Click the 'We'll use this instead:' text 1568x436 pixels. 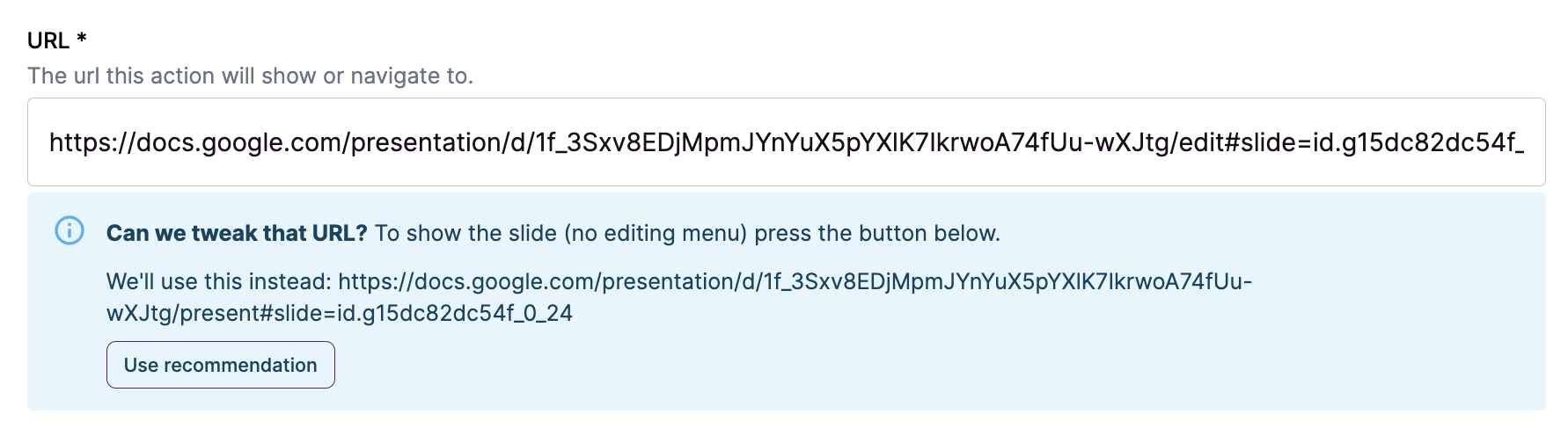click(219, 281)
